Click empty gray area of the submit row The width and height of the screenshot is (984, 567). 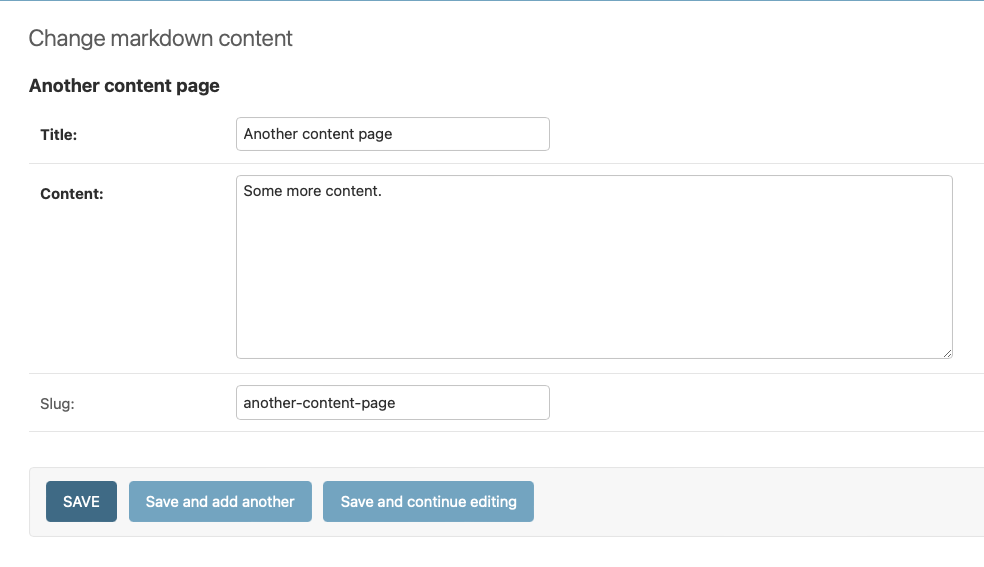point(753,502)
